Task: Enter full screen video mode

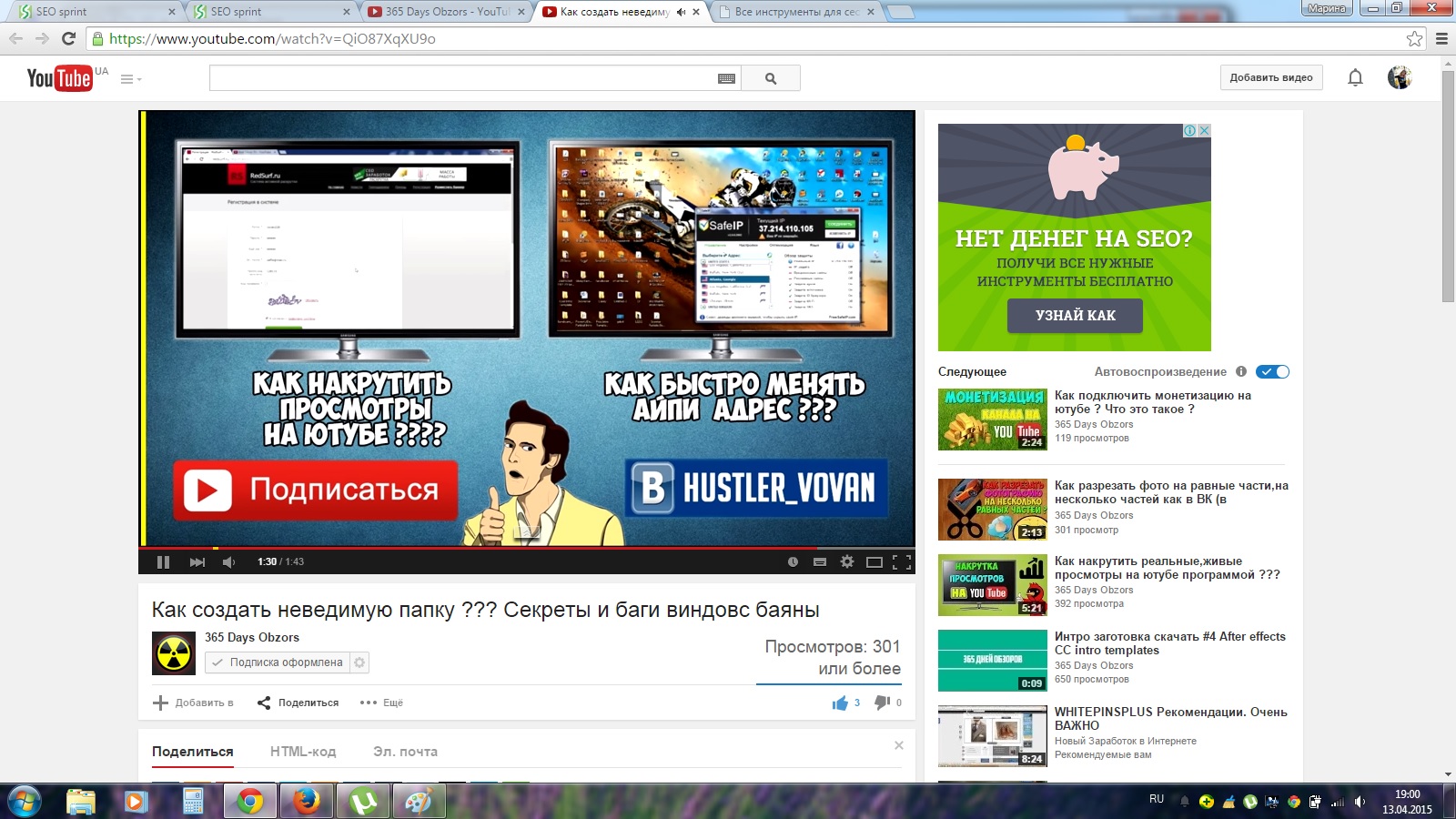Action: [902, 562]
